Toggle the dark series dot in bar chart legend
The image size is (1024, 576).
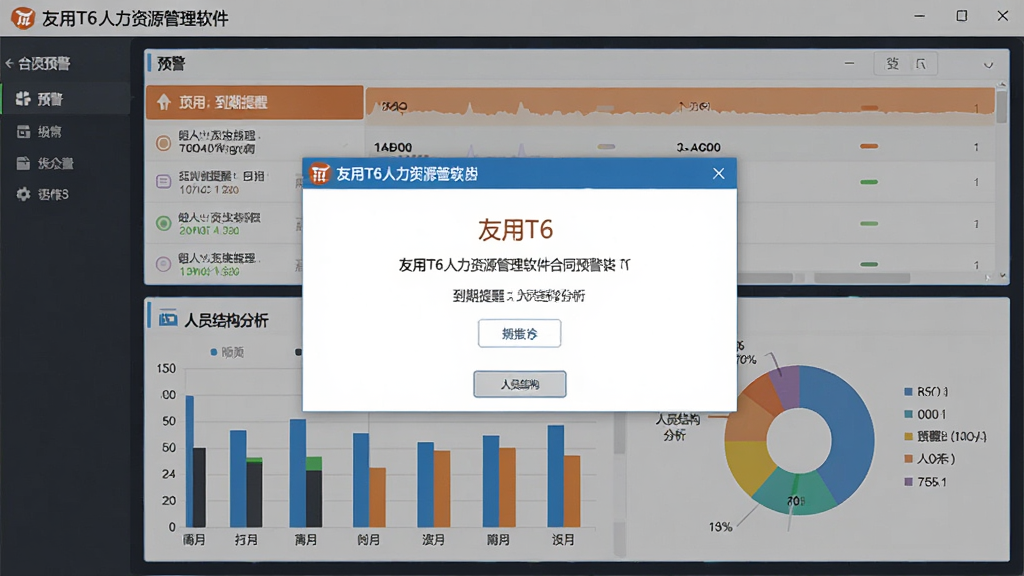[x=298, y=352]
